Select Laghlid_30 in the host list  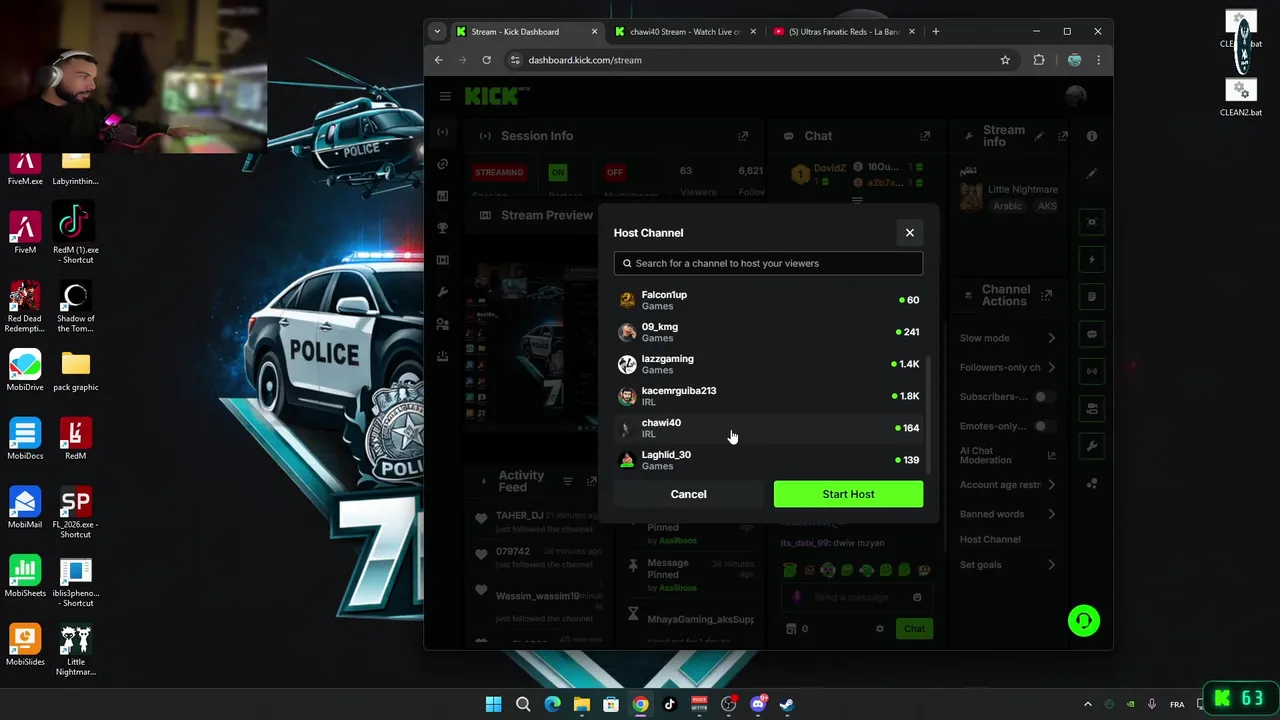[x=768, y=460]
